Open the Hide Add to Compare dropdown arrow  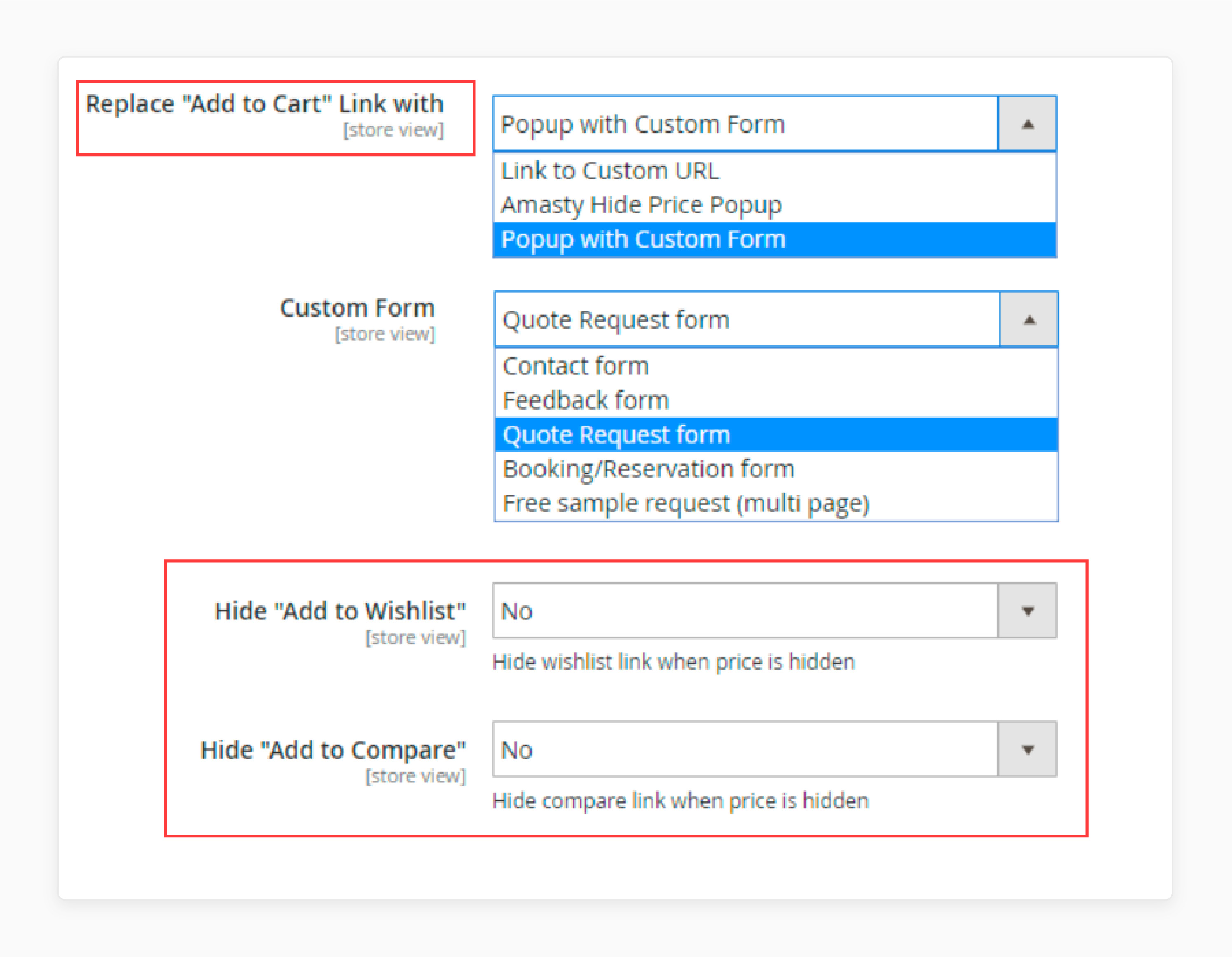click(x=1027, y=749)
